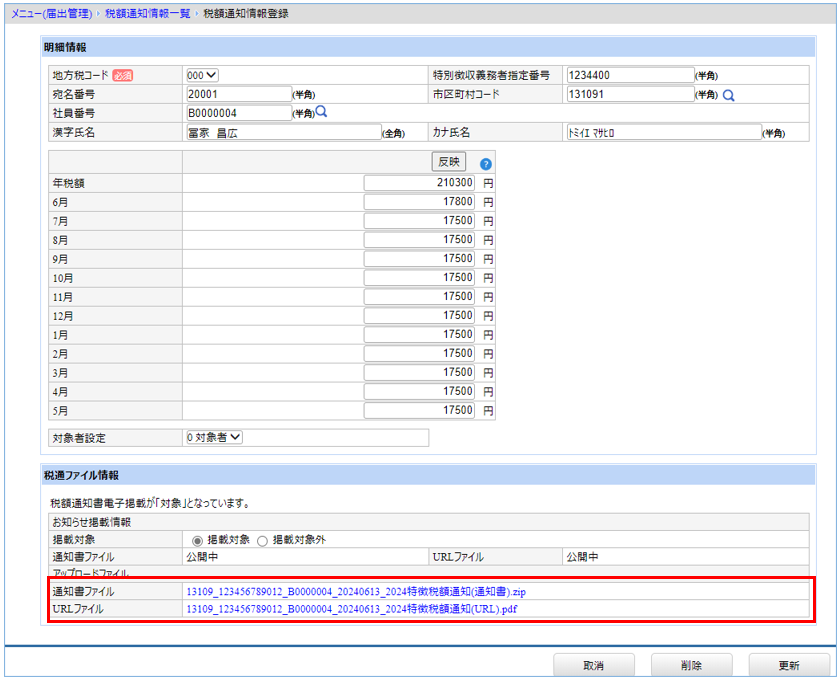This screenshot has height=680, width=840.
Task: Select the 掲載対象外 radio button
Action: point(262,541)
